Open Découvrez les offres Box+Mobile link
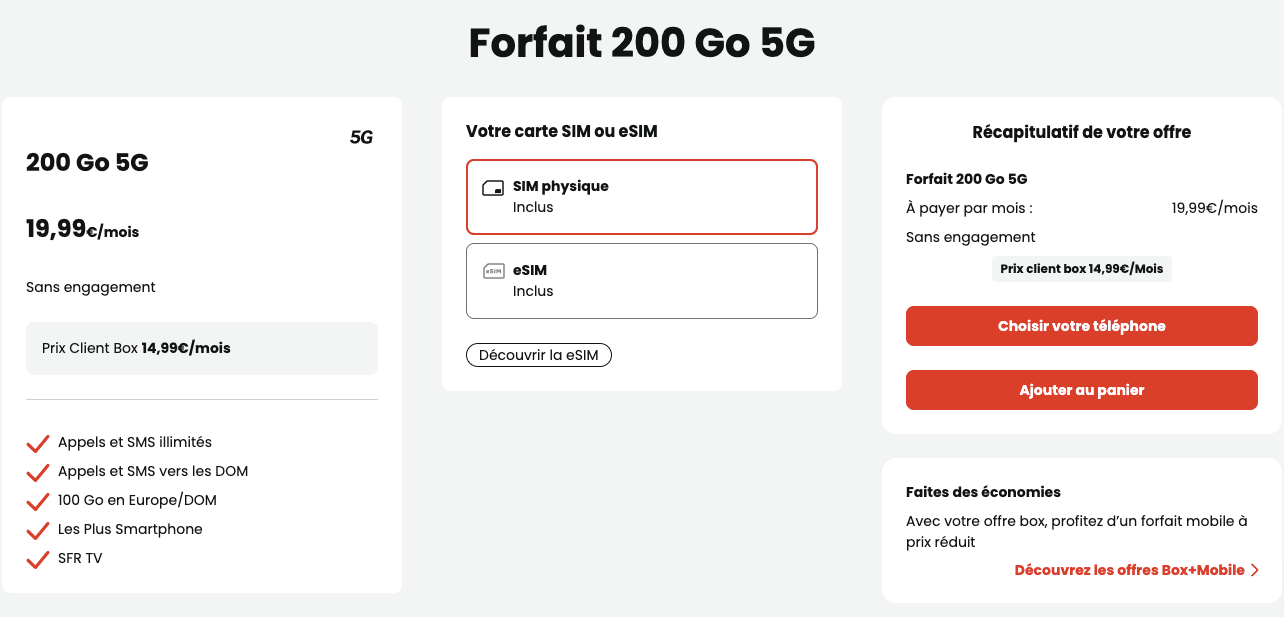This screenshot has height=617, width=1284. pos(1129,570)
